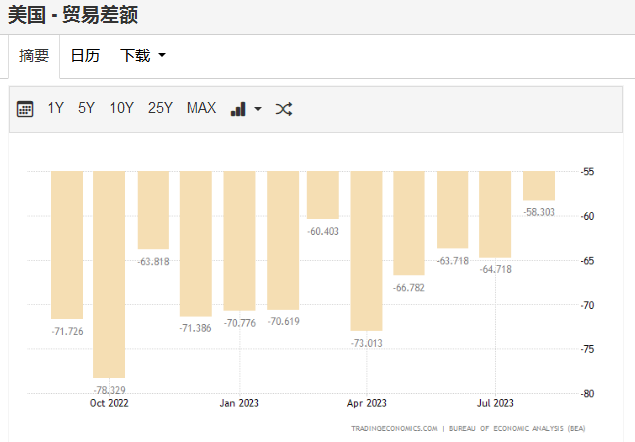Image resolution: width=635 pixels, height=442 pixels.
Task: Click the Jan 2023 axis label
Action: click(239, 404)
